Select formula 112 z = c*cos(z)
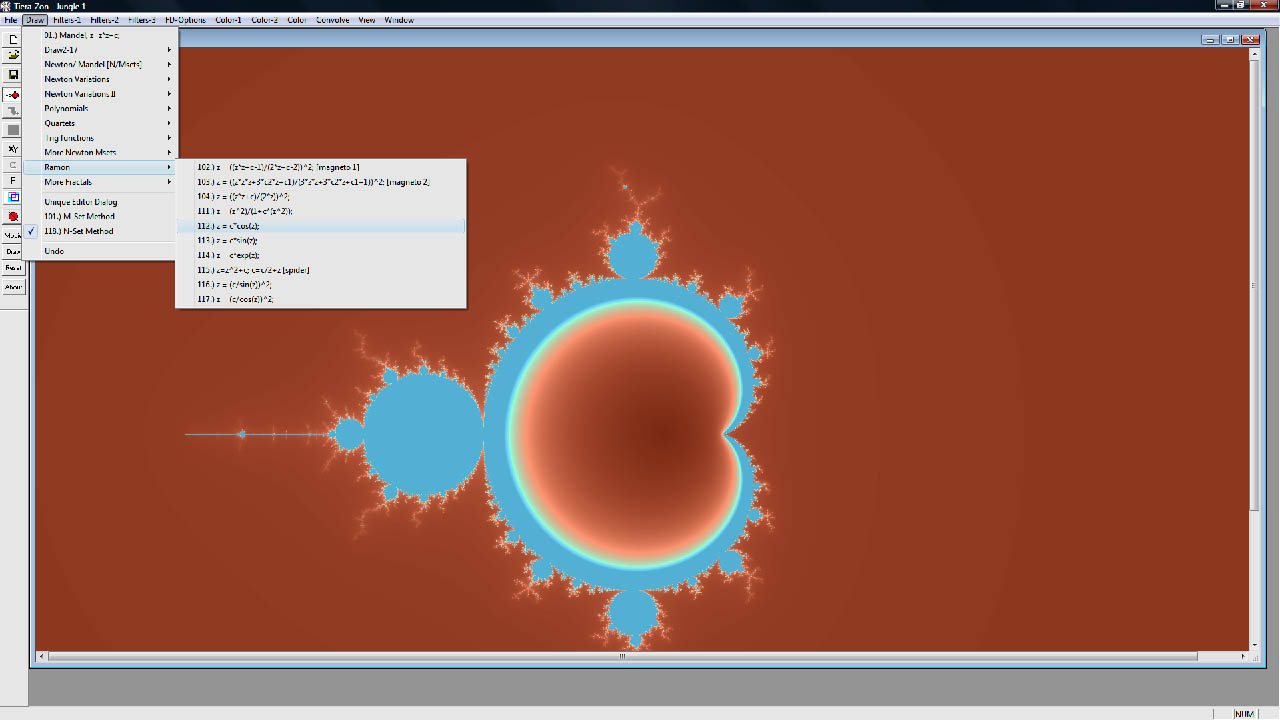 coord(320,226)
